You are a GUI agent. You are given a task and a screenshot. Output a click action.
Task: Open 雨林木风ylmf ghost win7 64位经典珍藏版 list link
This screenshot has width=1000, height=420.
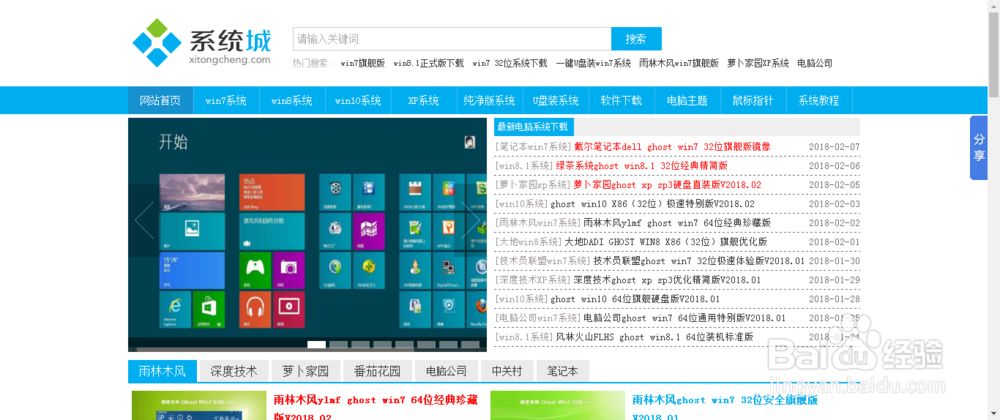(x=677, y=223)
